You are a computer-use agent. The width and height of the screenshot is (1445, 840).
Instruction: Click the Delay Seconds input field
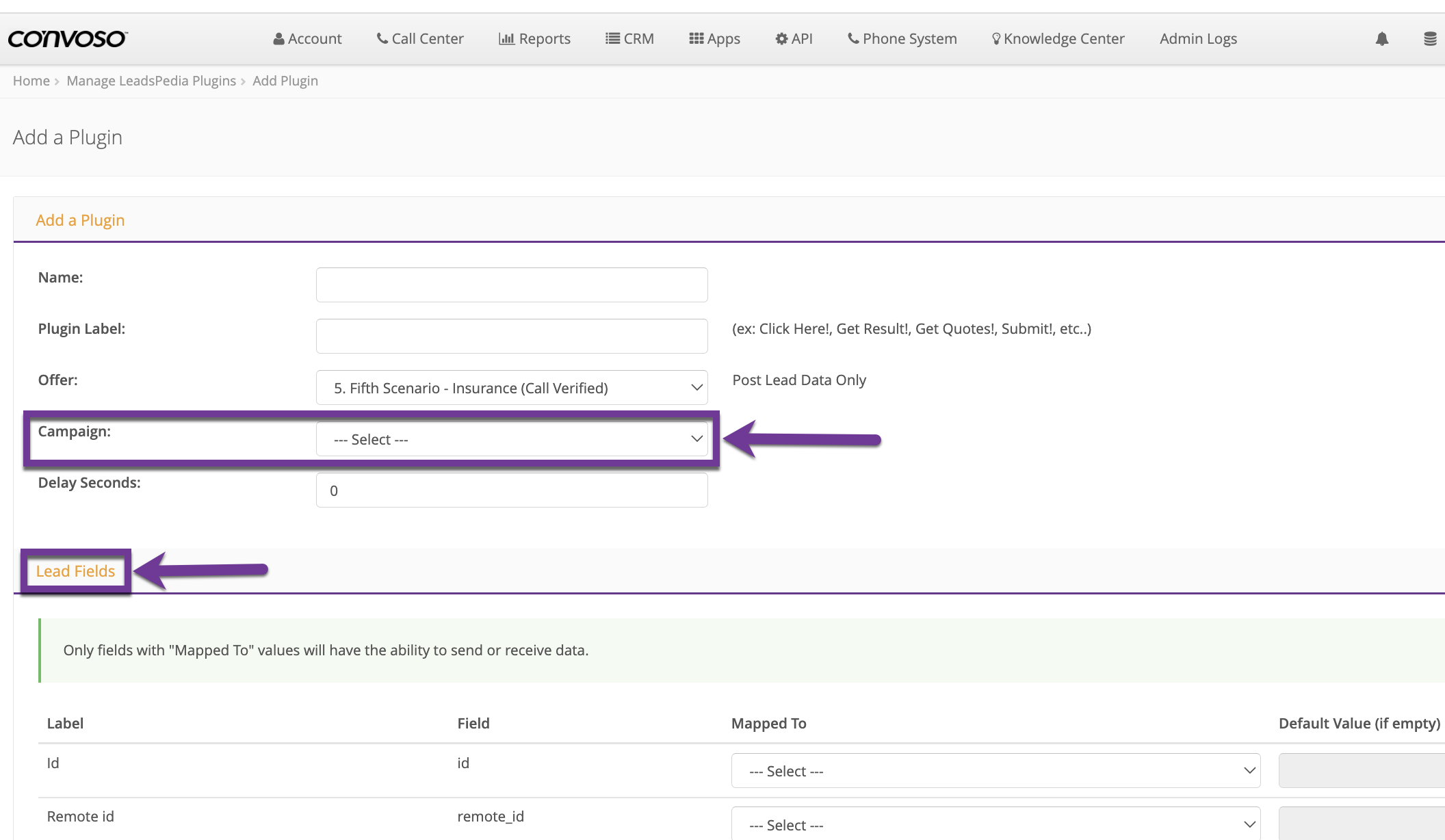coord(512,490)
